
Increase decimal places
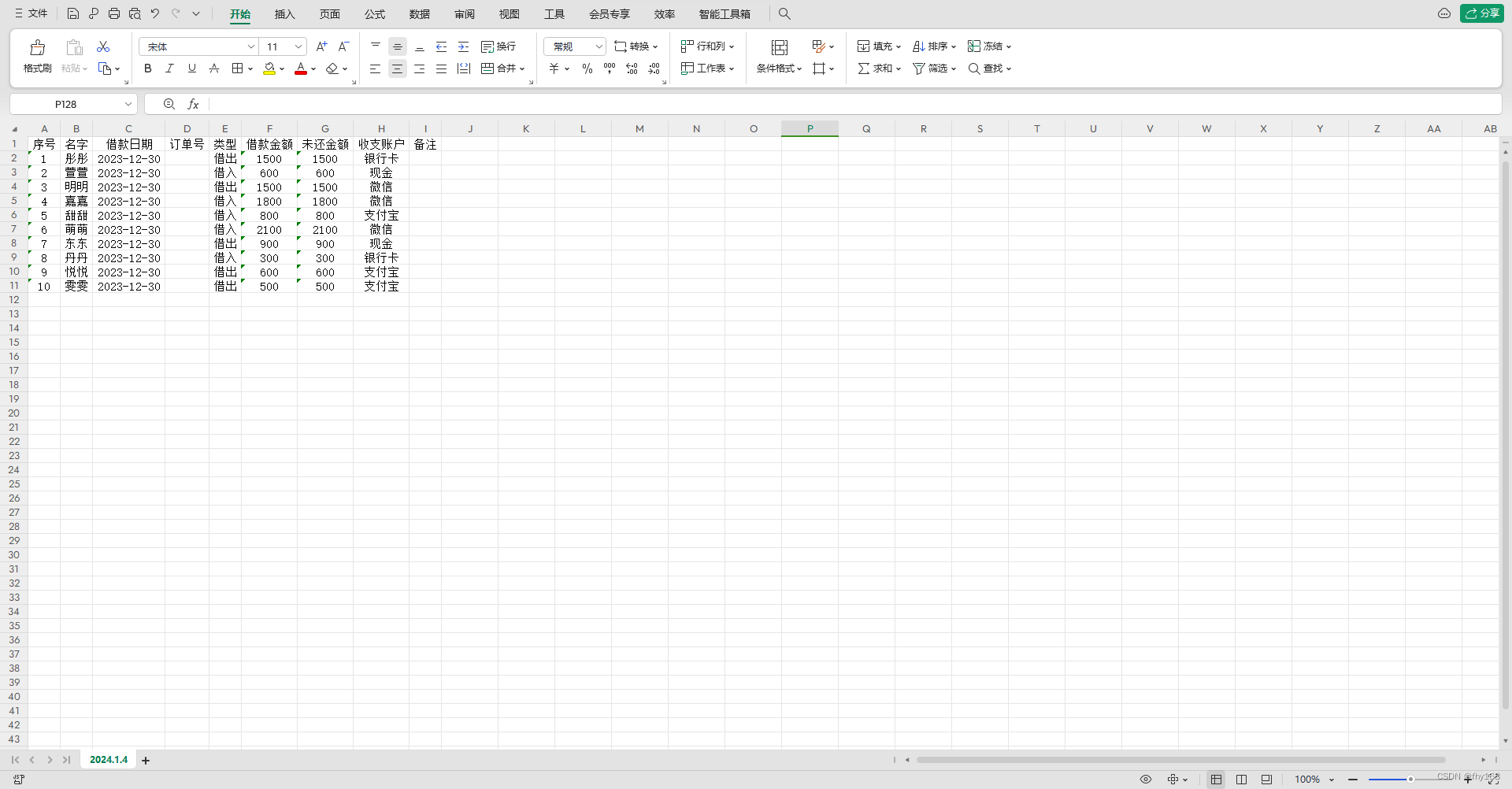632,69
